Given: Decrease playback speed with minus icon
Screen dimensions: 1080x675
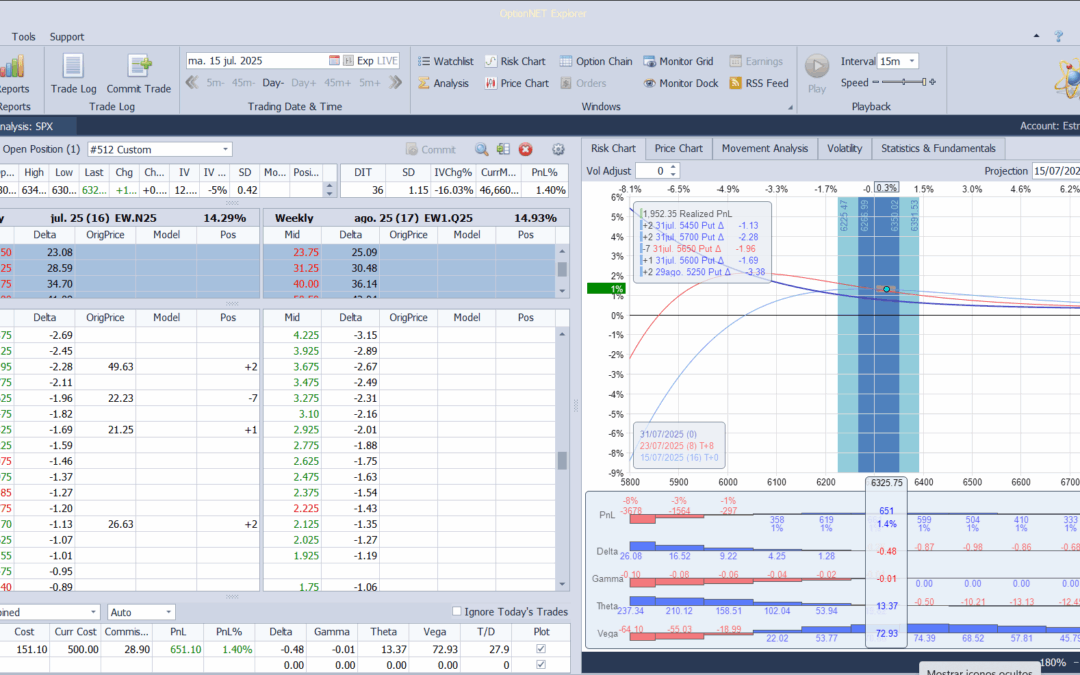Looking at the screenshot, I should pos(875,82).
